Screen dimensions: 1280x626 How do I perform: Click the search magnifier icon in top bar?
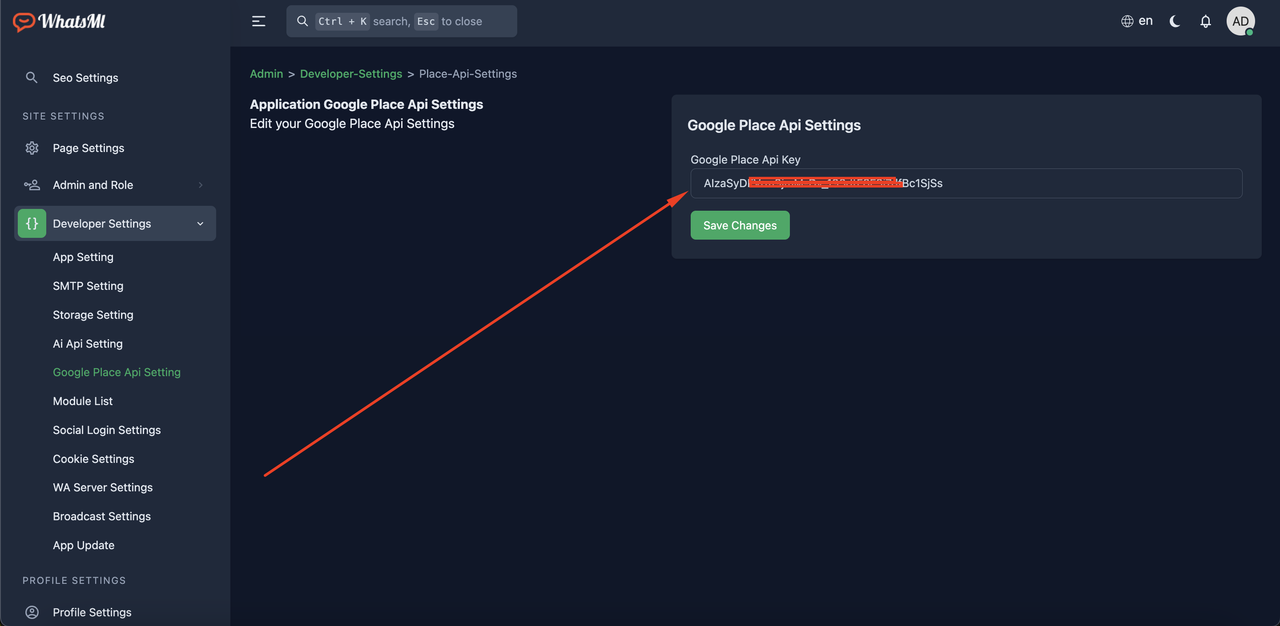click(x=303, y=21)
